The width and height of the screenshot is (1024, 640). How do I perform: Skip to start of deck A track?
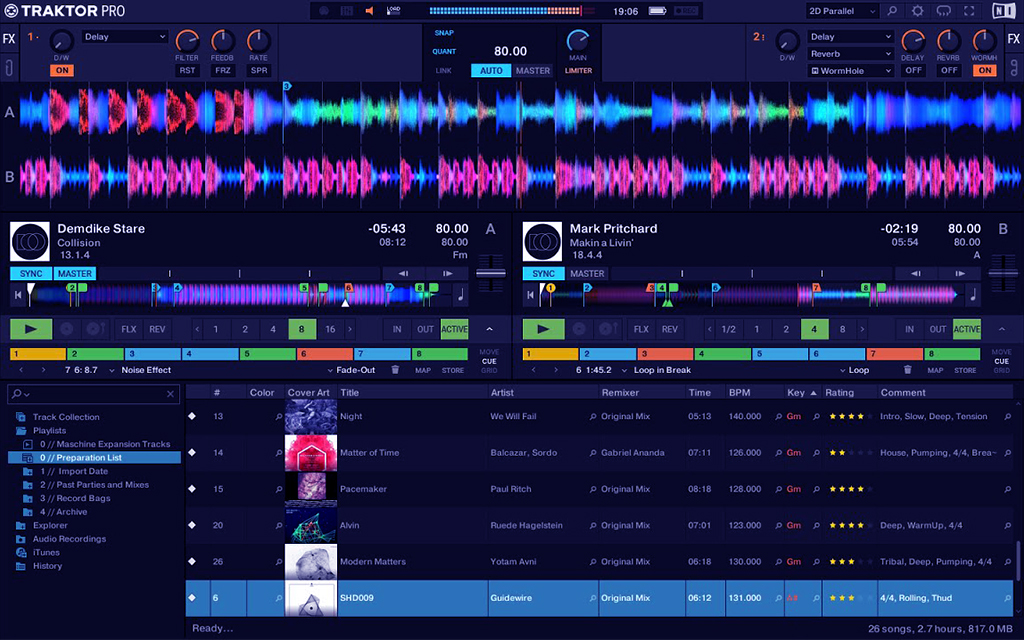point(18,295)
